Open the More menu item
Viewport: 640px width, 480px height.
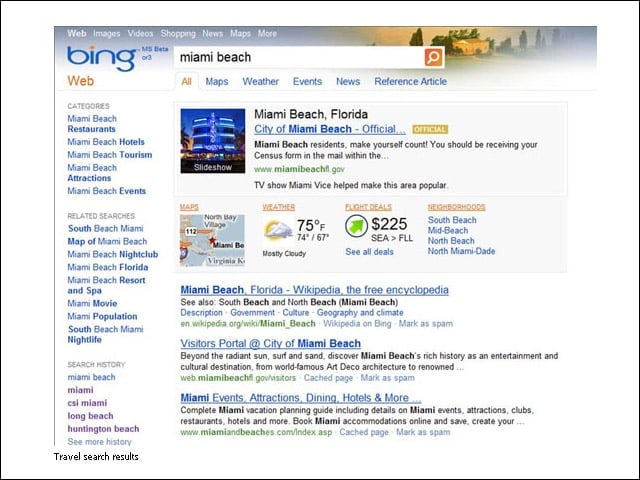tap(267, 33)
